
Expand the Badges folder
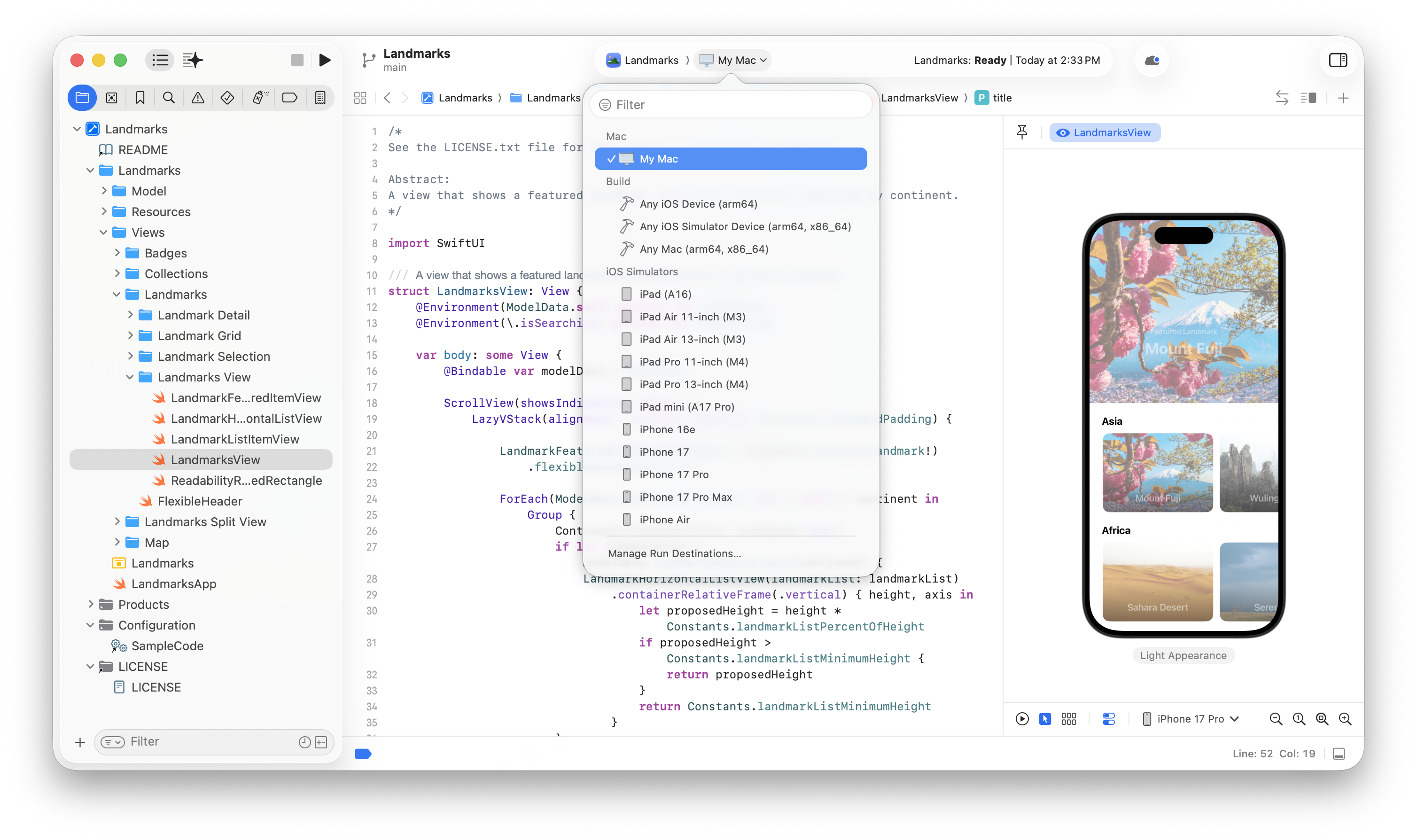117,252
